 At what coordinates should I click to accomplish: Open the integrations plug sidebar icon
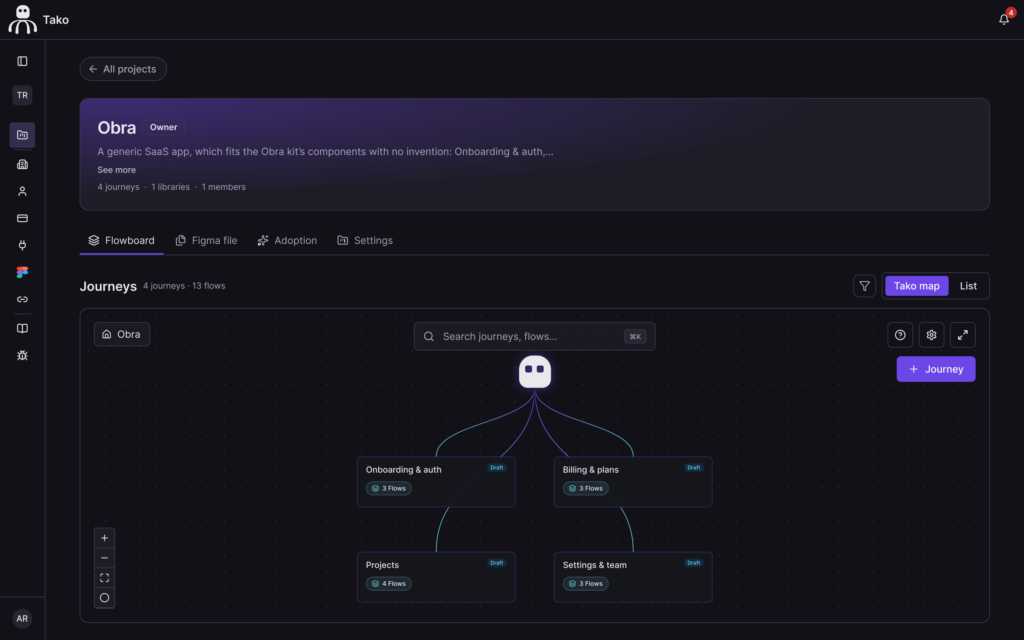click(22, 245)
